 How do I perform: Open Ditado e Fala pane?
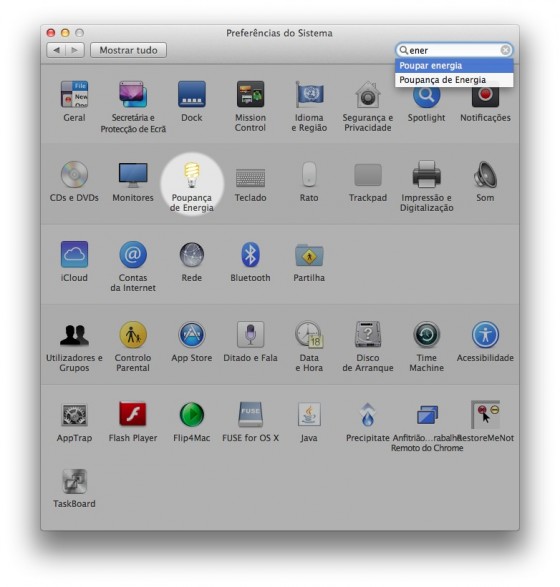250,335
